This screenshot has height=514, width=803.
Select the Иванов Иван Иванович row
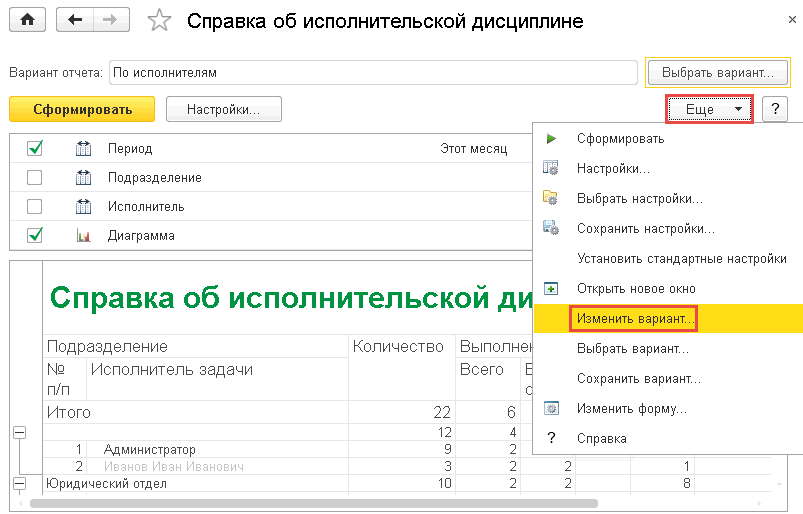pos(174,466)
